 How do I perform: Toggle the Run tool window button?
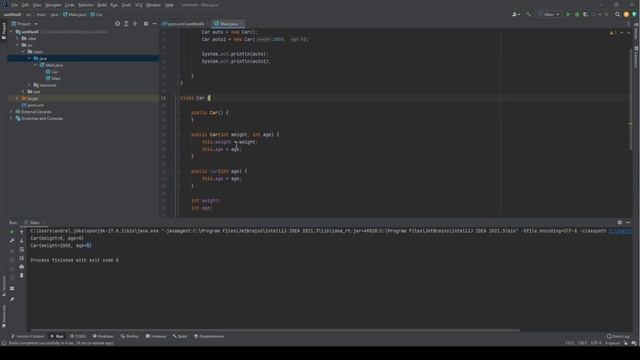(57, 336)
